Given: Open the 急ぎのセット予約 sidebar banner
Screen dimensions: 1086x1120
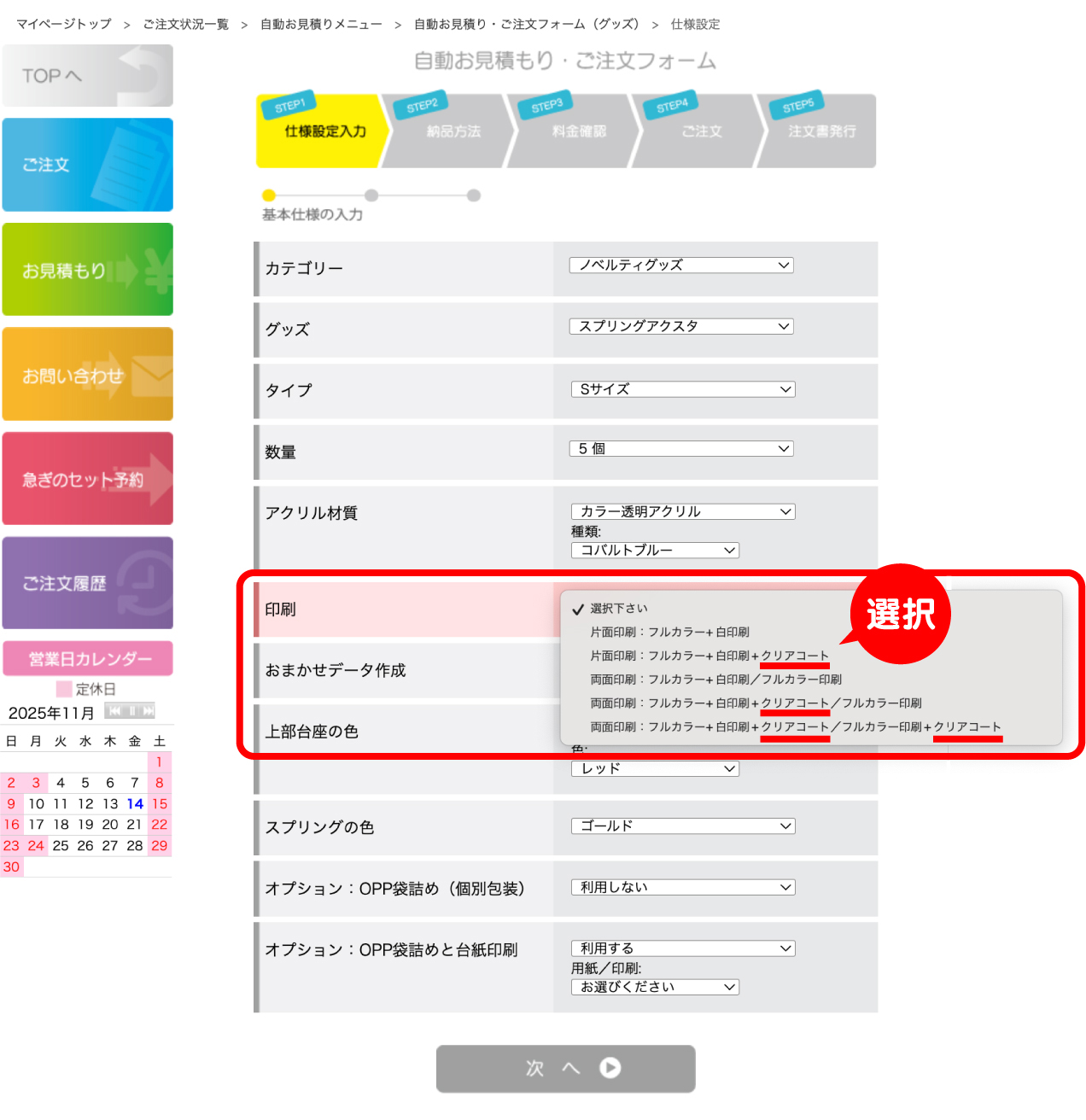Looking at the screenshot, I should tap(88, 479).
